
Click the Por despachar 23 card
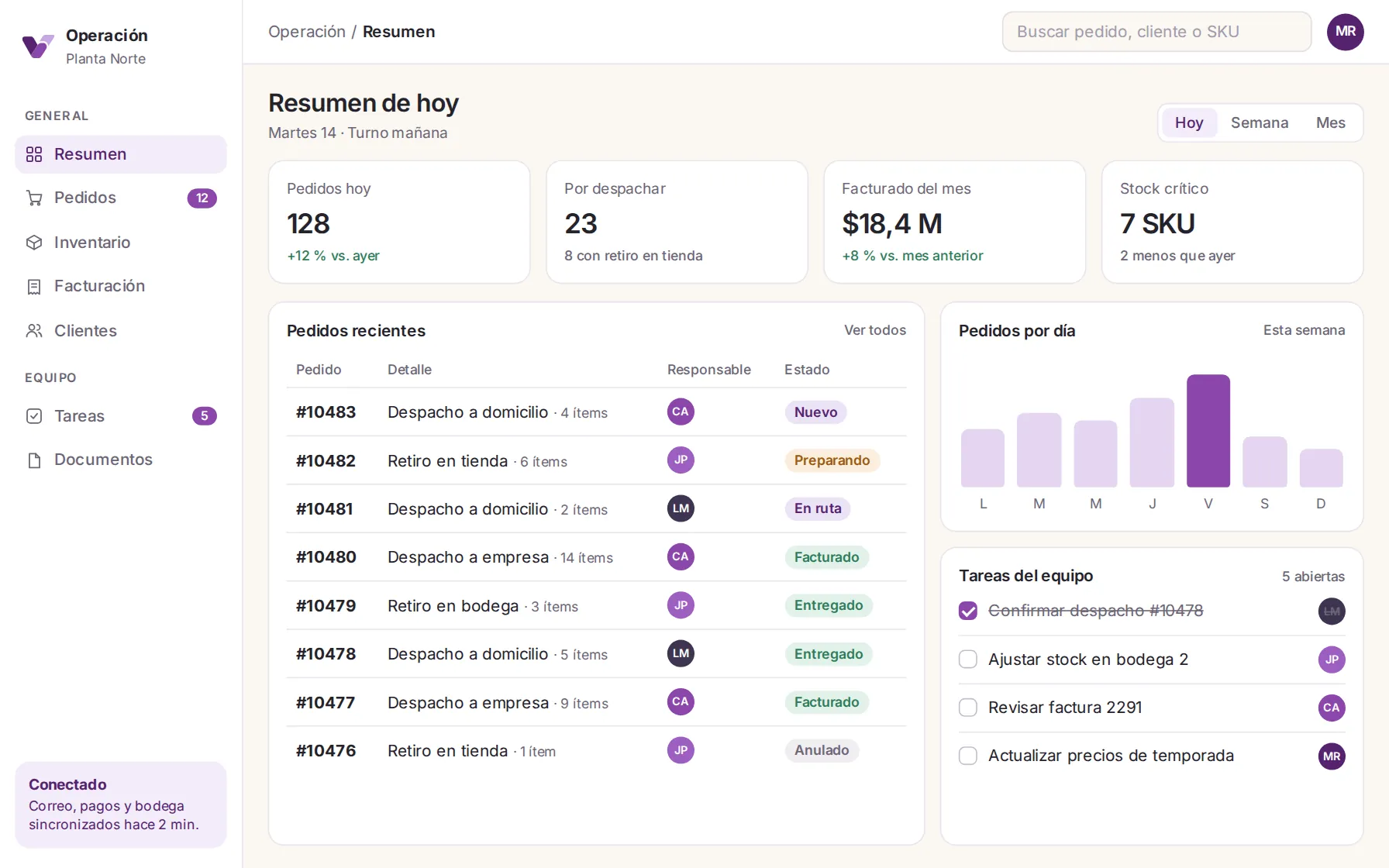677,222
